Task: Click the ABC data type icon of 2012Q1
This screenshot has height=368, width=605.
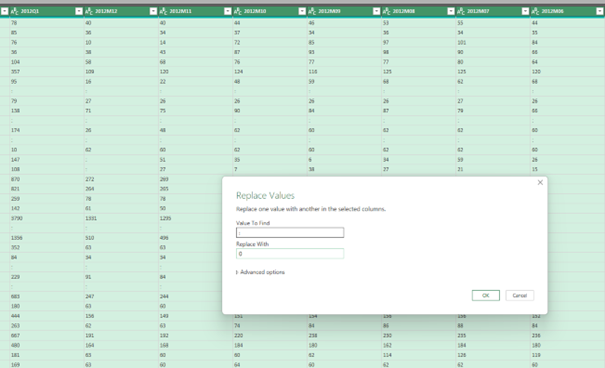Action: [14, 12]
